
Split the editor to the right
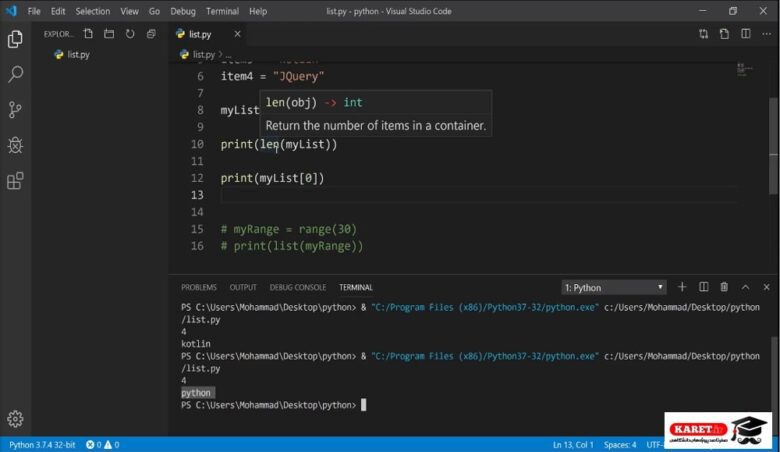746,34
